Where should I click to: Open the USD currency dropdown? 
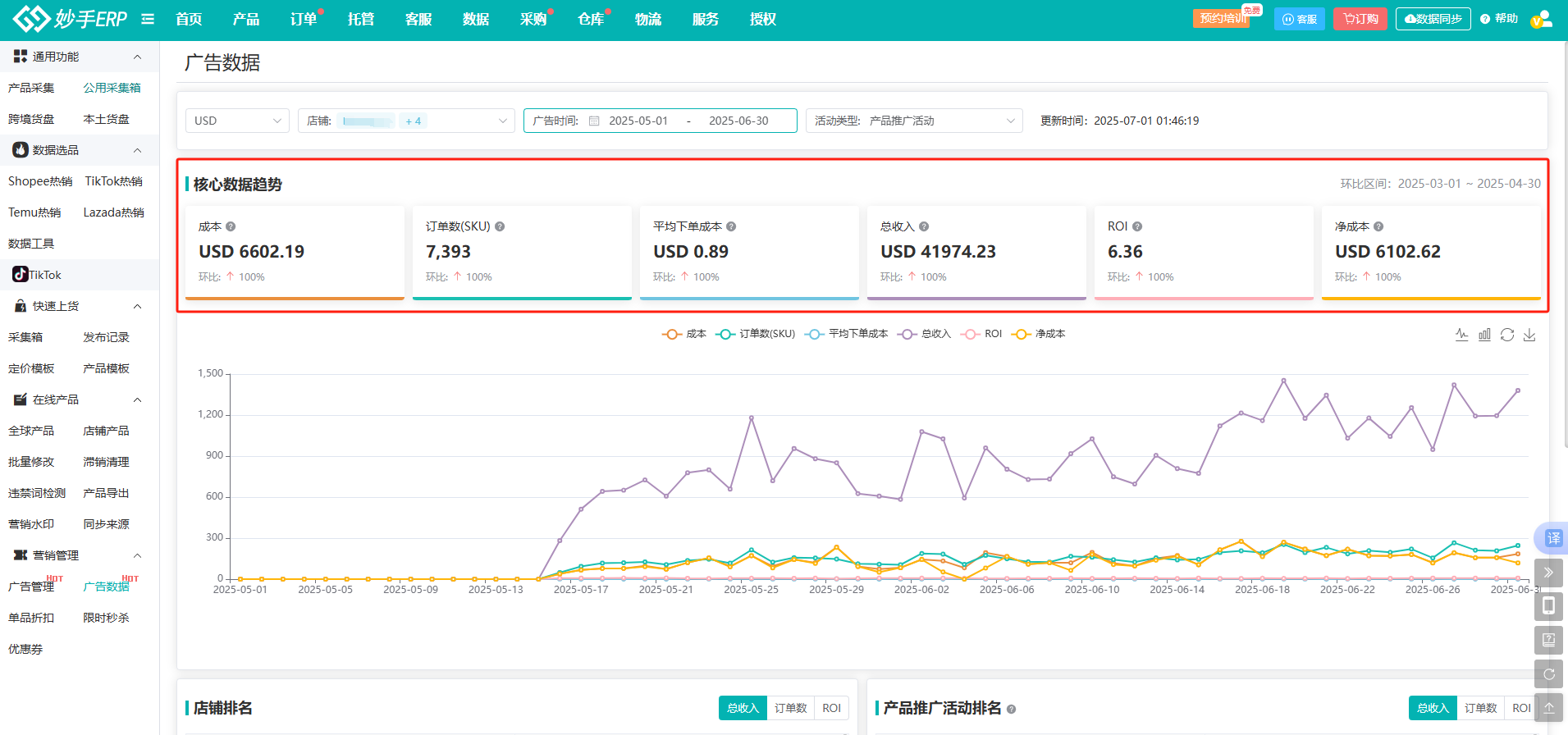tap(237, 121)
